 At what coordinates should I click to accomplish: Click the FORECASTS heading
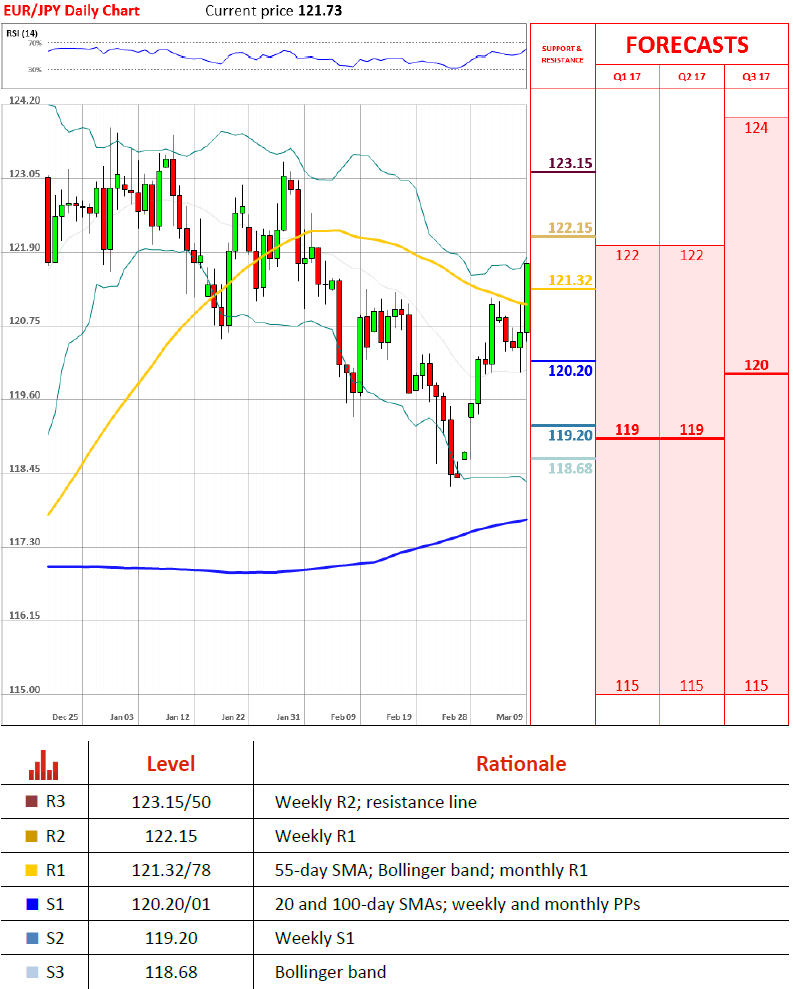(687, 45)
